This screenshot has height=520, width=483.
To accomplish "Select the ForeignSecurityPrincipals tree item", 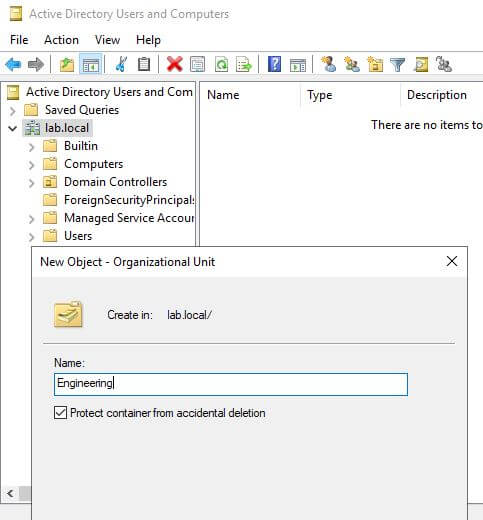I will point(129,200).
